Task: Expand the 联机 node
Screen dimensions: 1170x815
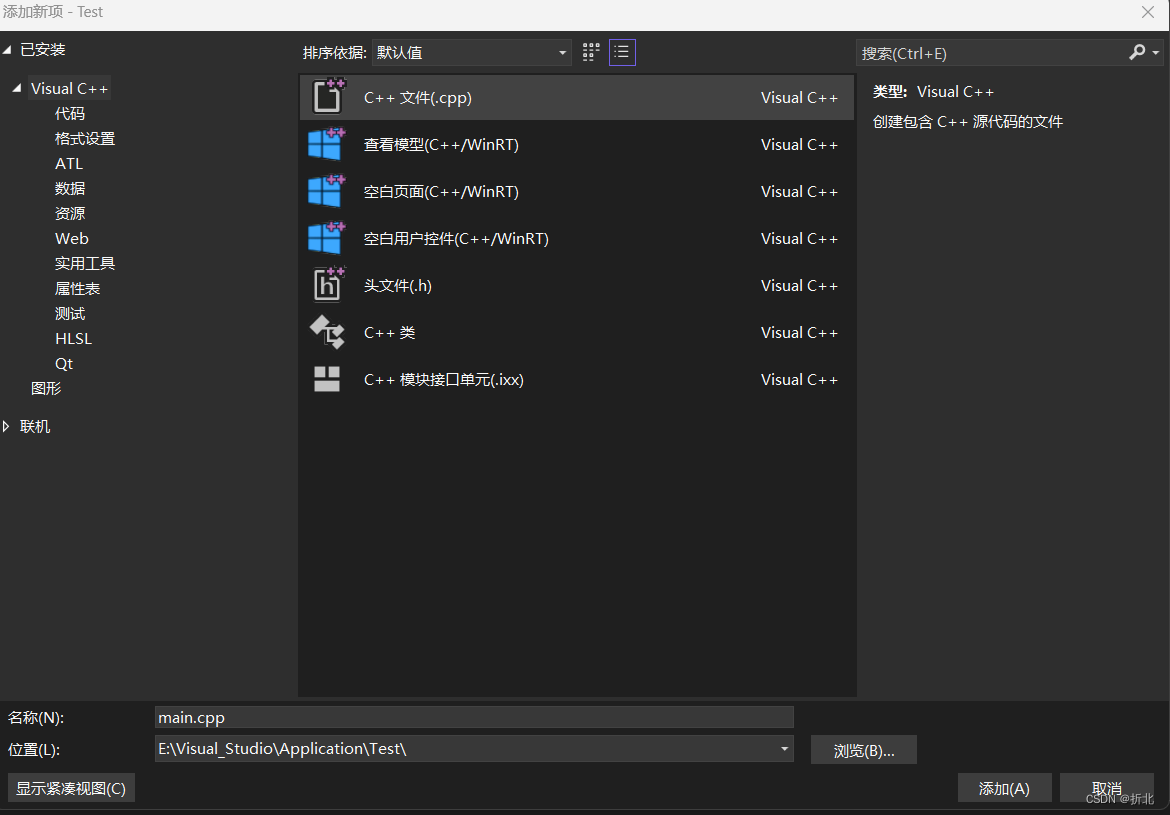Action: [x=6, y=426]
